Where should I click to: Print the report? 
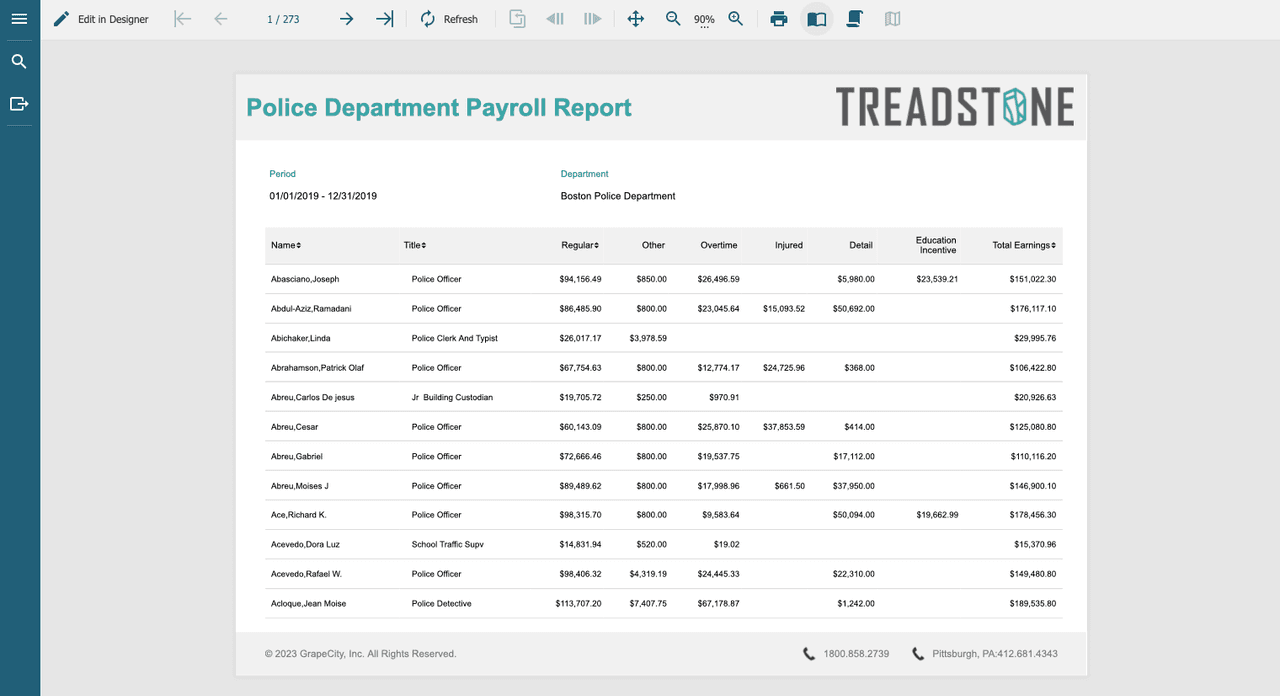[779, 19]
